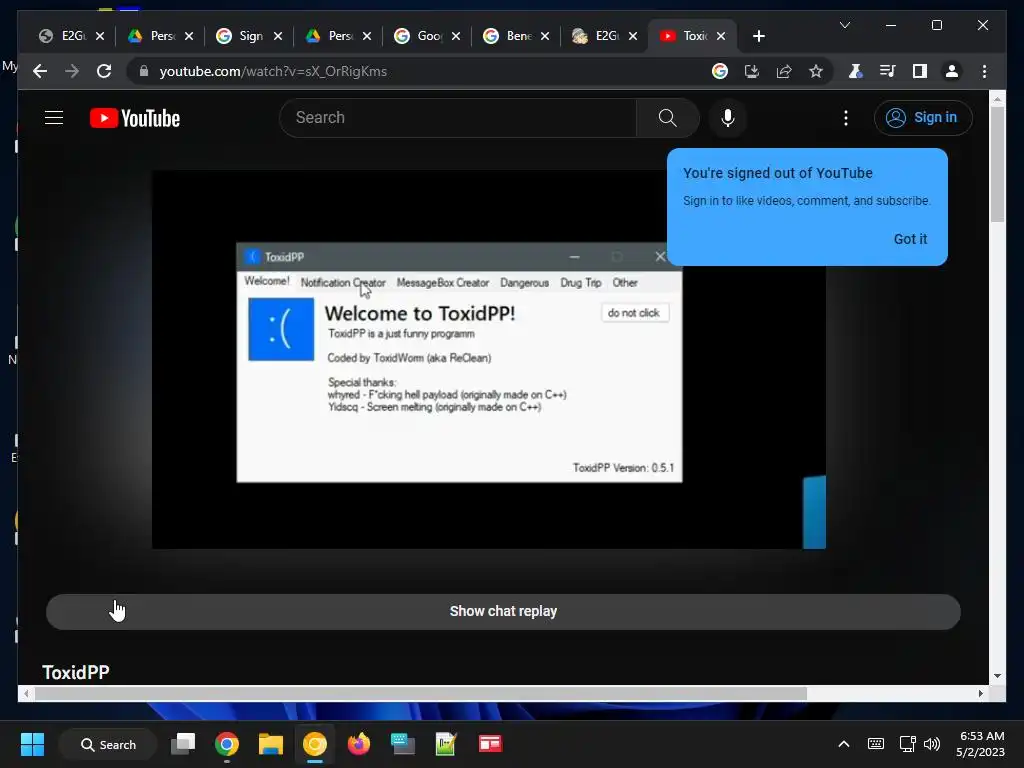Open File Explorer from taskbar
Viewport: 1024px width, 768px height.
tap(270, 744)
